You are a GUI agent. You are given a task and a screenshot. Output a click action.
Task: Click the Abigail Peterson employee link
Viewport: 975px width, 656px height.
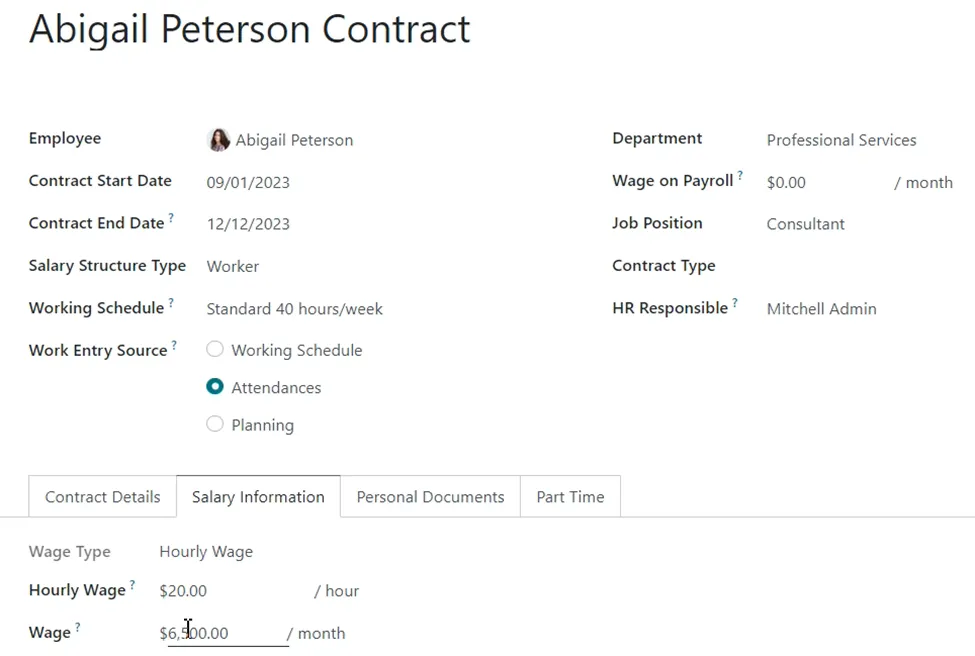click(x=294, y=141)
